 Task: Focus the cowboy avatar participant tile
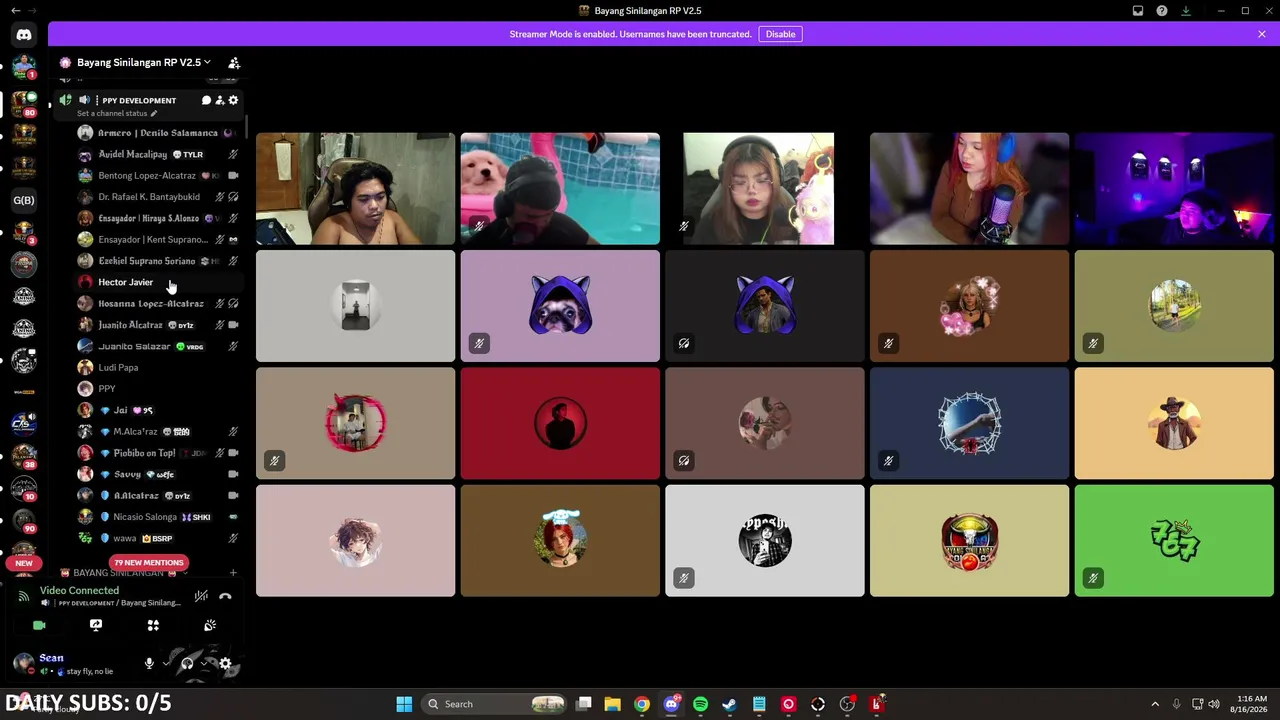coord(1174,423)
